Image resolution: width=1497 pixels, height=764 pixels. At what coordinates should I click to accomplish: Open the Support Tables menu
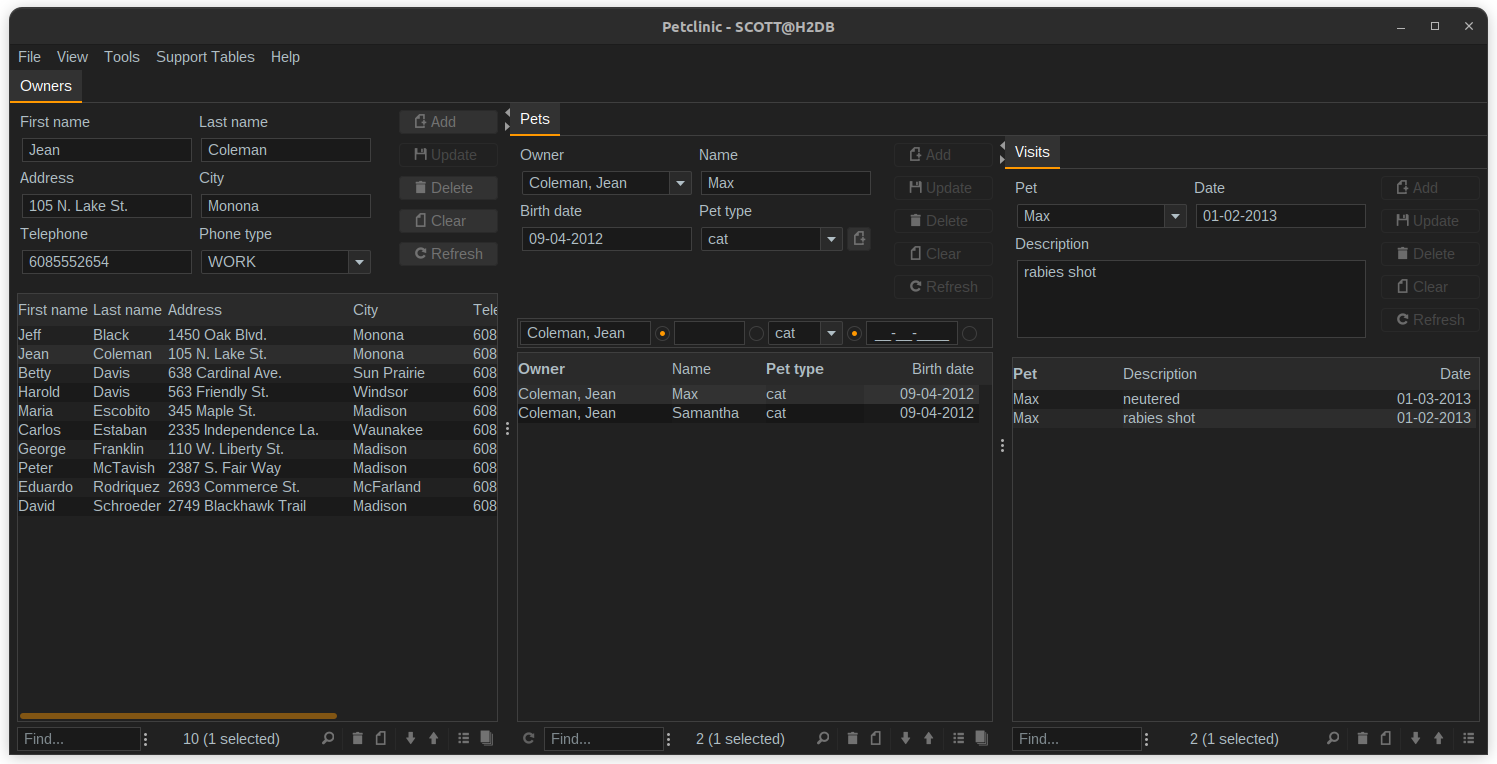click(205, 57)
